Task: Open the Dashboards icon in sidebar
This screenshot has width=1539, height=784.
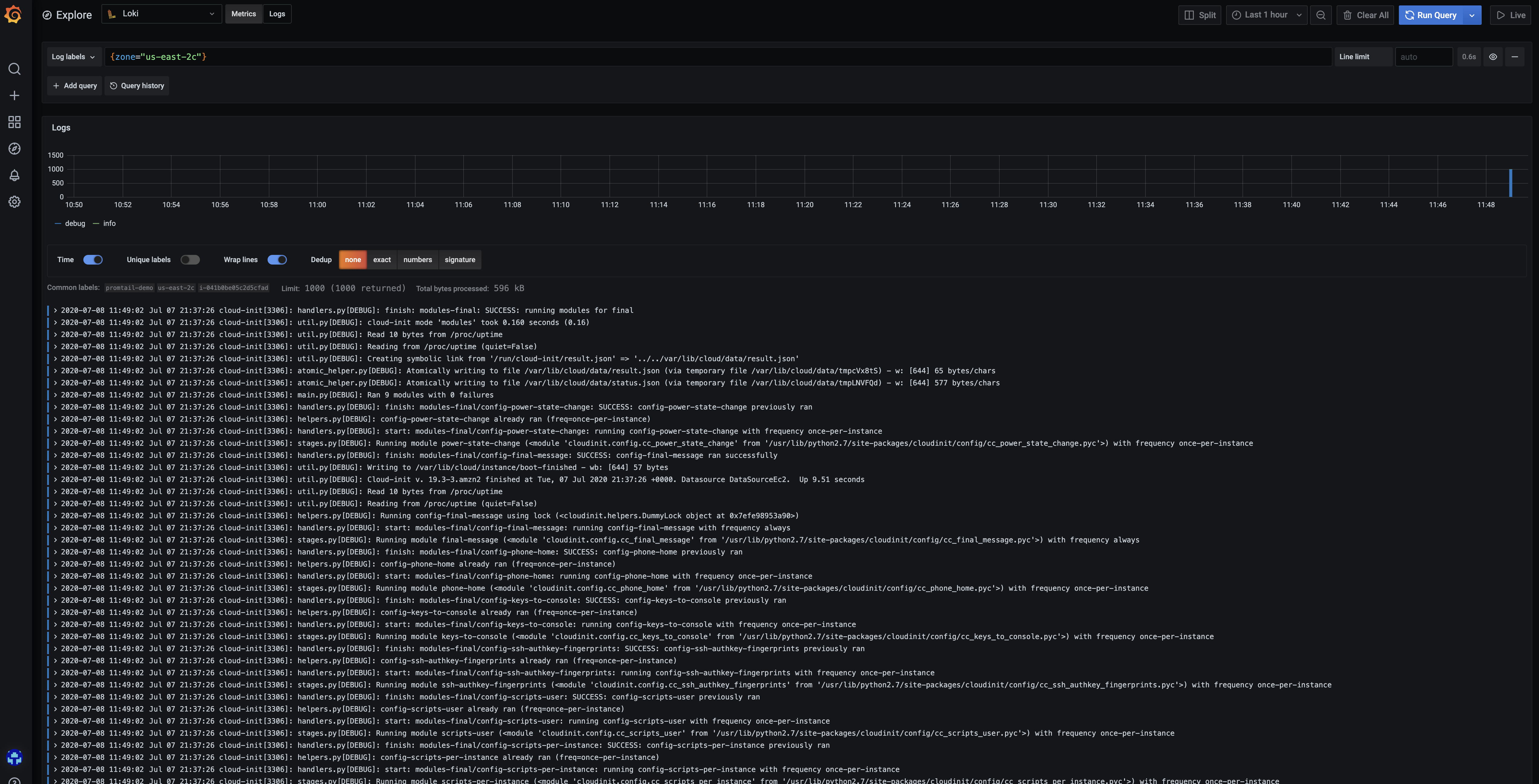Action: tap(14, 122)
